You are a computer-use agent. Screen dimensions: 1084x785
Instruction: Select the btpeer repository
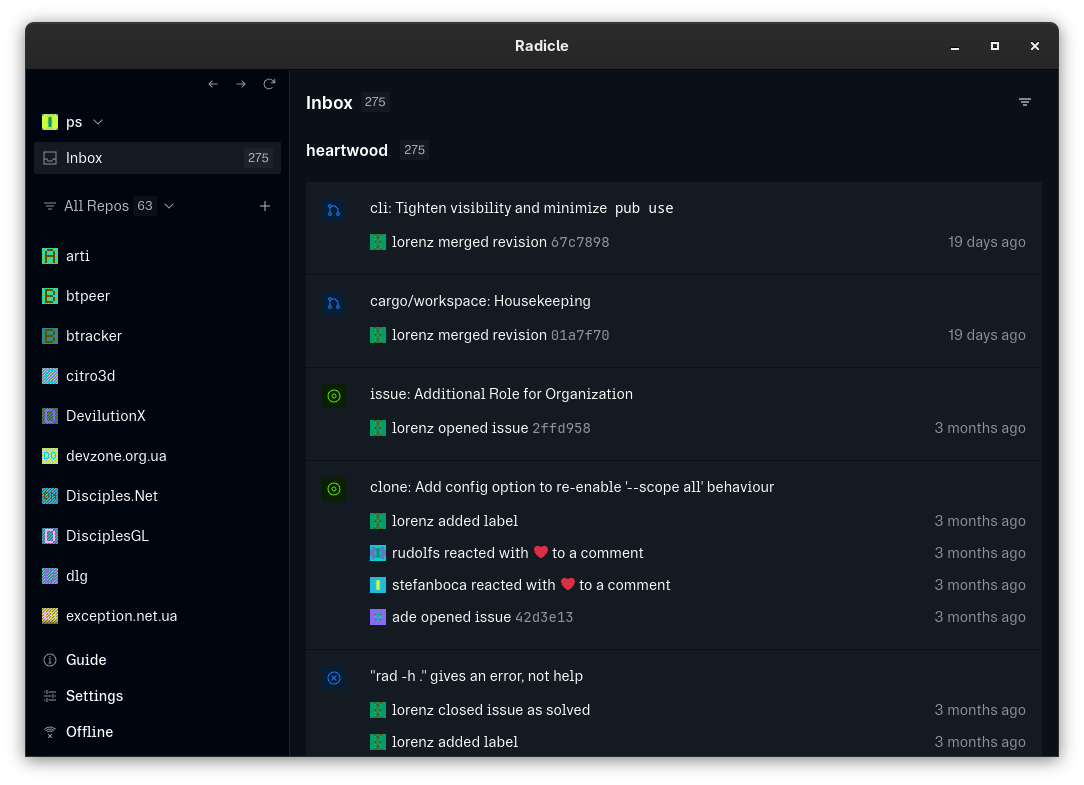pyautogui.click(x=158, y=296)
